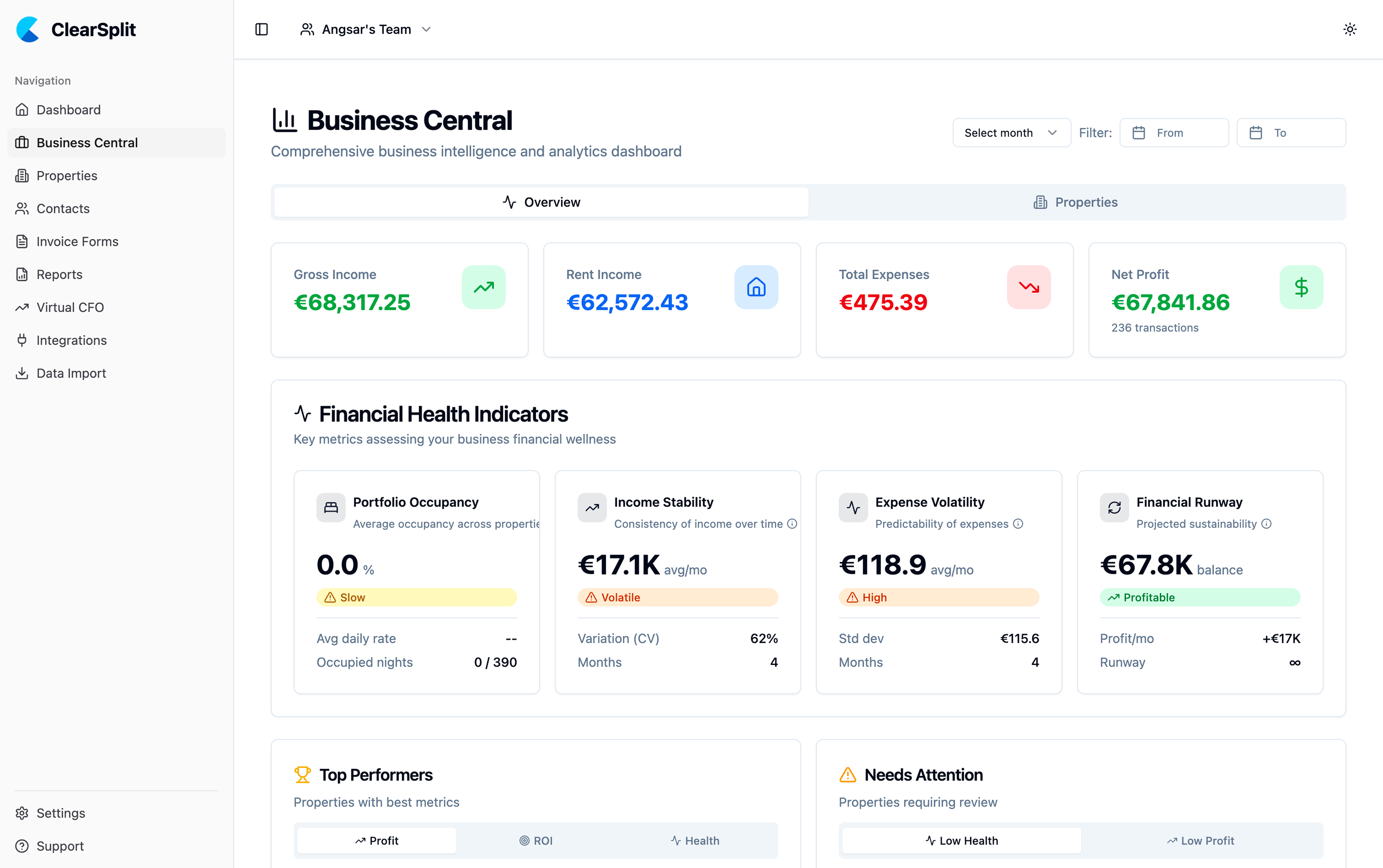Viewport: 1383px width, 868px height.
Task: Open Virtual CFO in the sidebar
Action: pyautogui.click(x=70, y=307)
